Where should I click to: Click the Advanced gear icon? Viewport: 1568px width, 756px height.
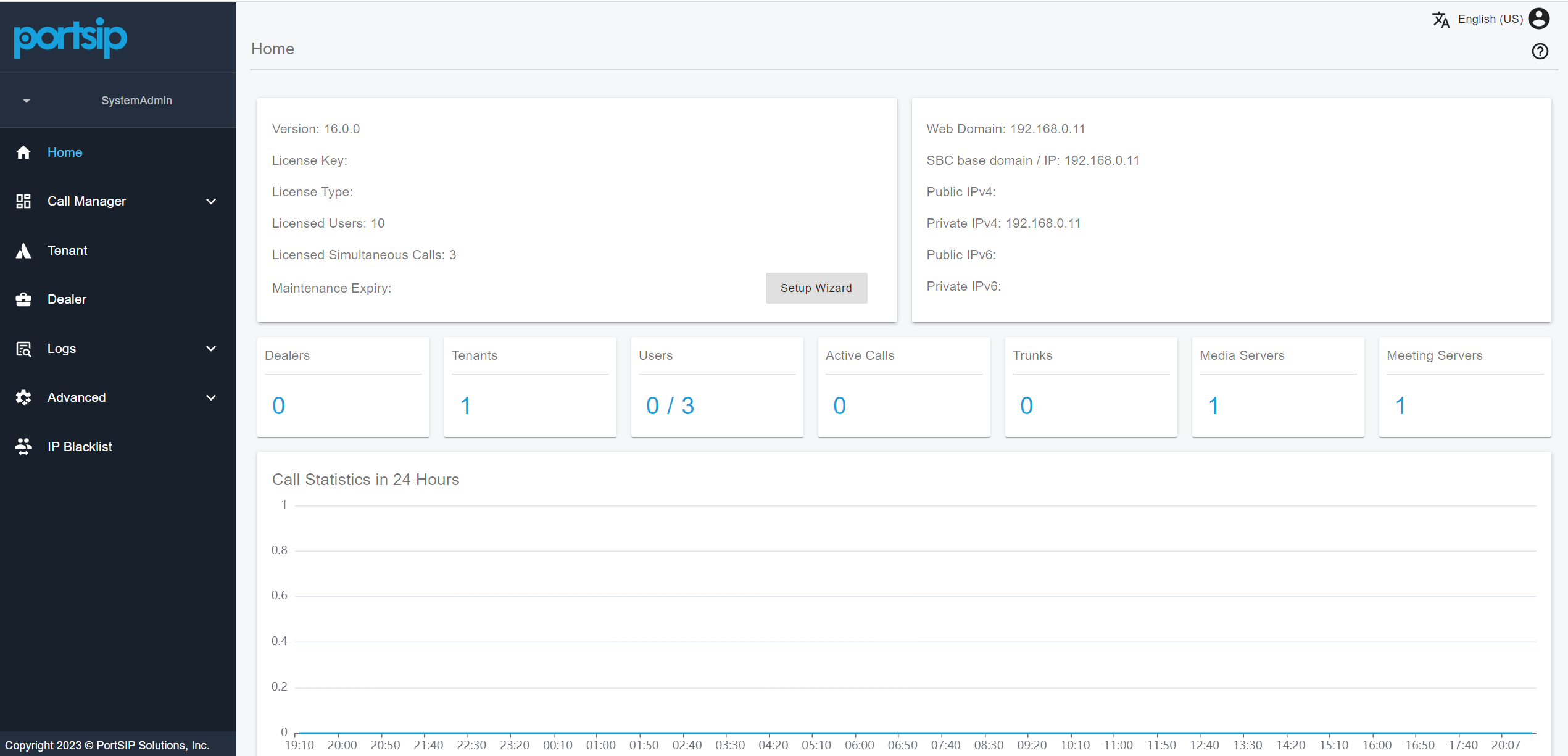click(23, 397)
